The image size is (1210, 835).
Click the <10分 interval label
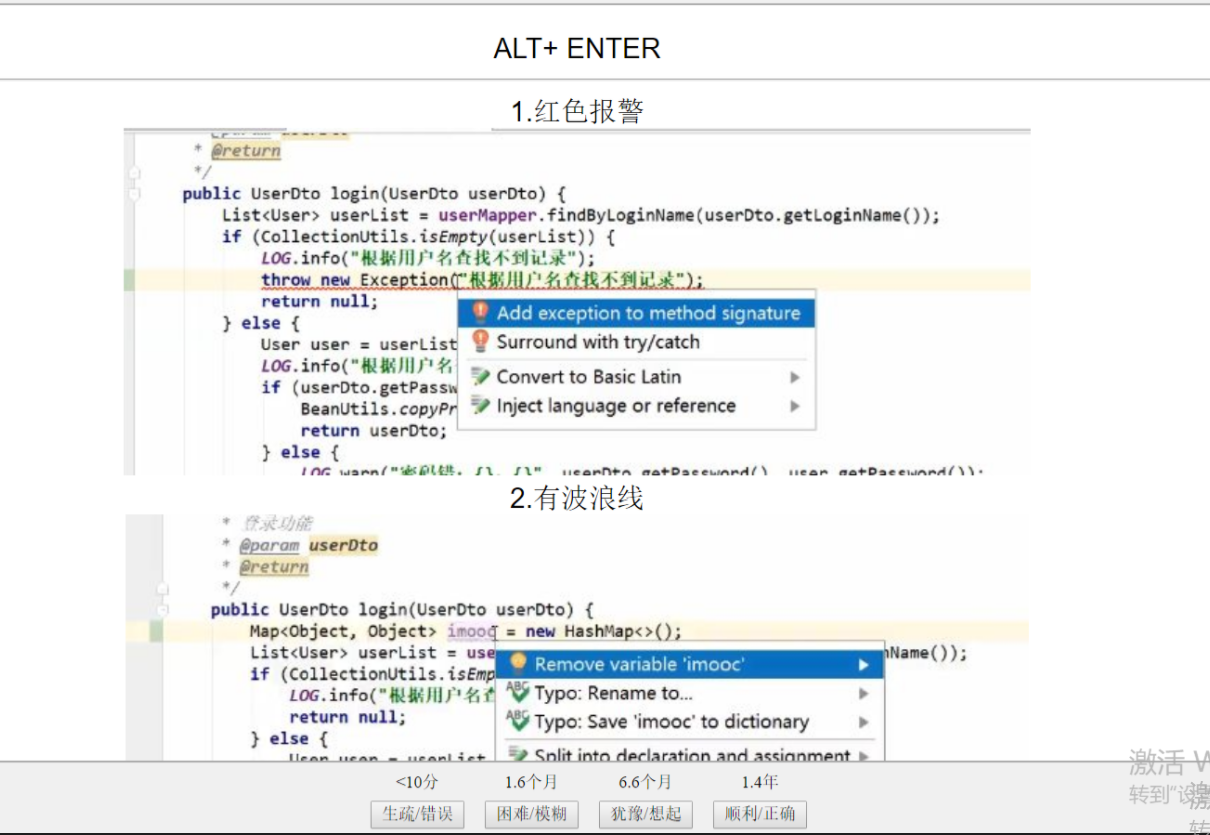[x=416, y=782]
